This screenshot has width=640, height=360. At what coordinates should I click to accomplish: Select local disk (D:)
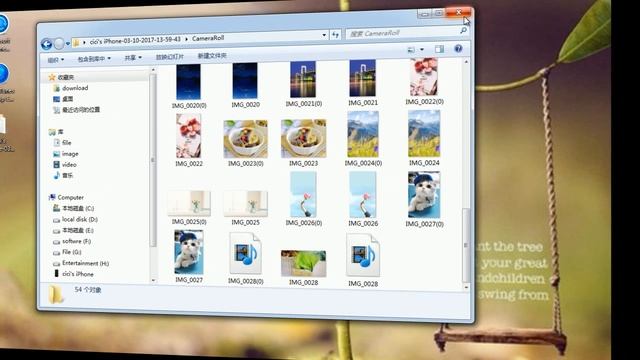point(75,219)
